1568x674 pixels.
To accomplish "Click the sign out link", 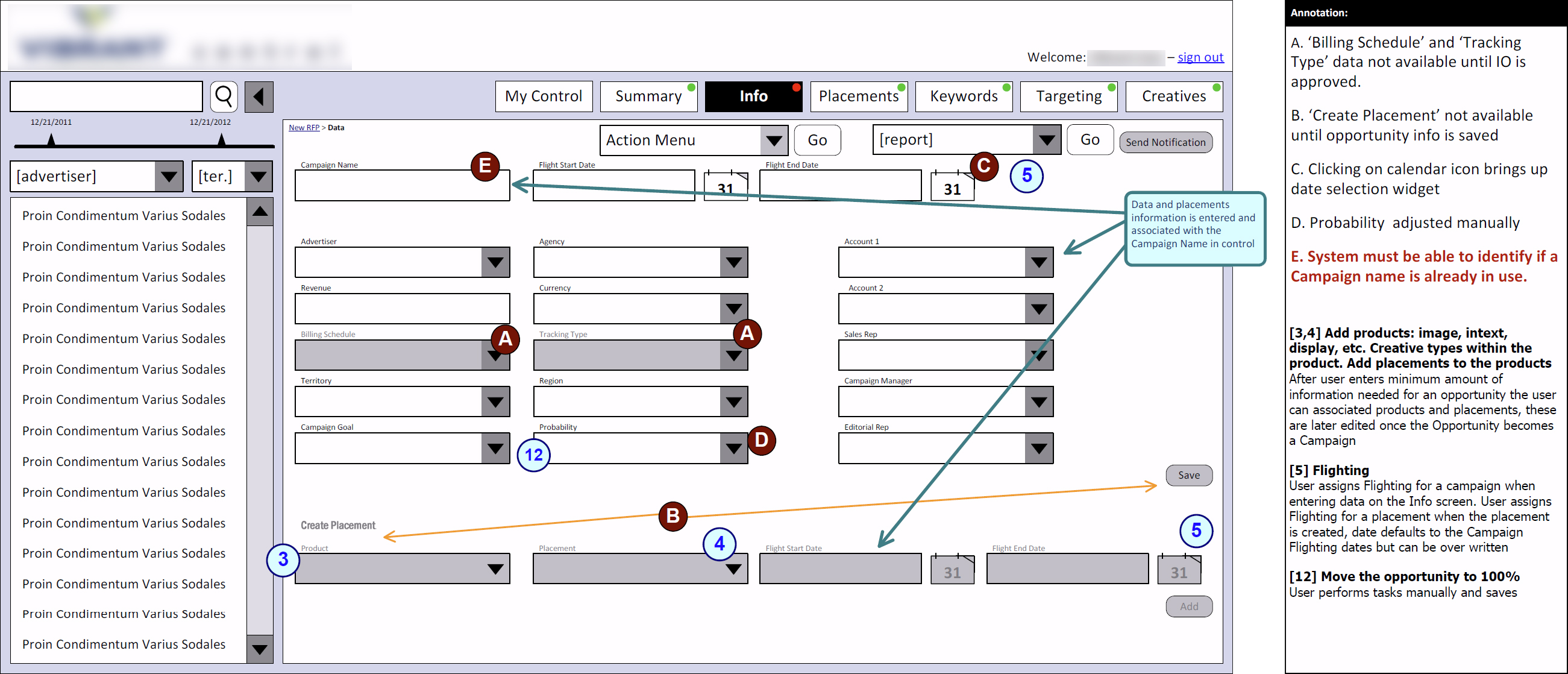I will pyautogui.click(x=1200, y=57).
